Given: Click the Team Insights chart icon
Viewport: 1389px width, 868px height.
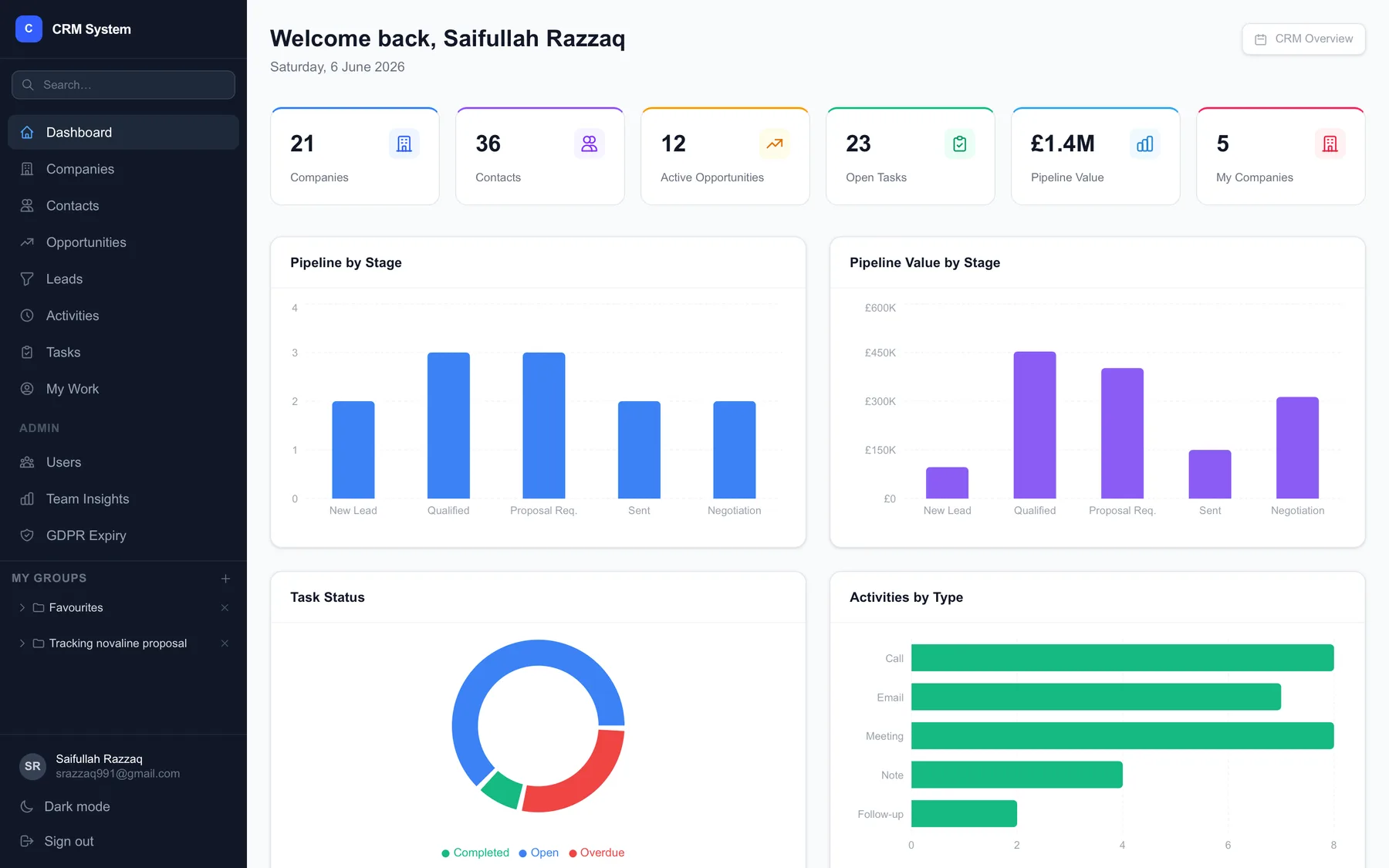Looking at the screenshot, I should (x=27, y=498).
